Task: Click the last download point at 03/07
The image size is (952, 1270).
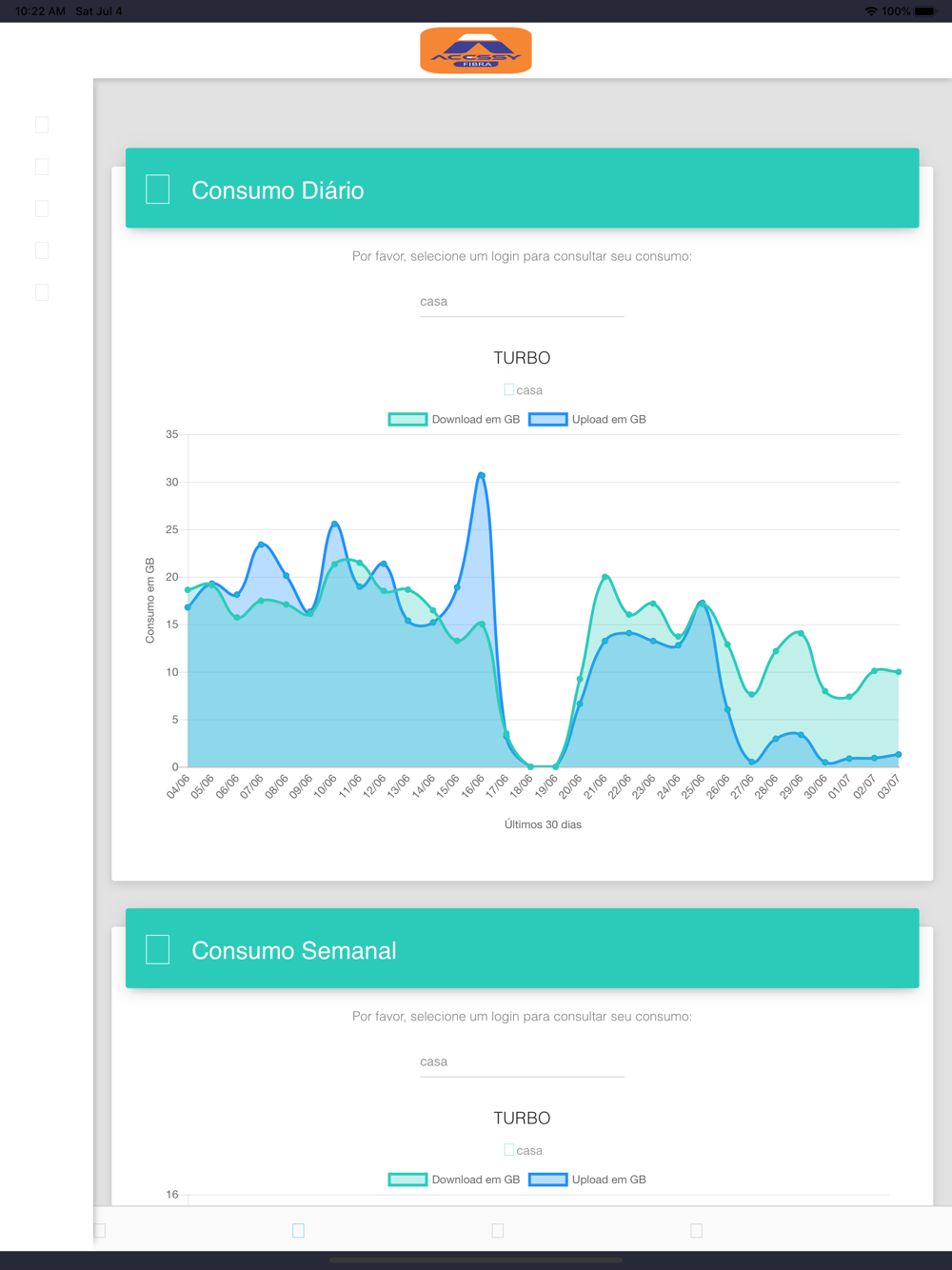Action: tap(899, 672)
